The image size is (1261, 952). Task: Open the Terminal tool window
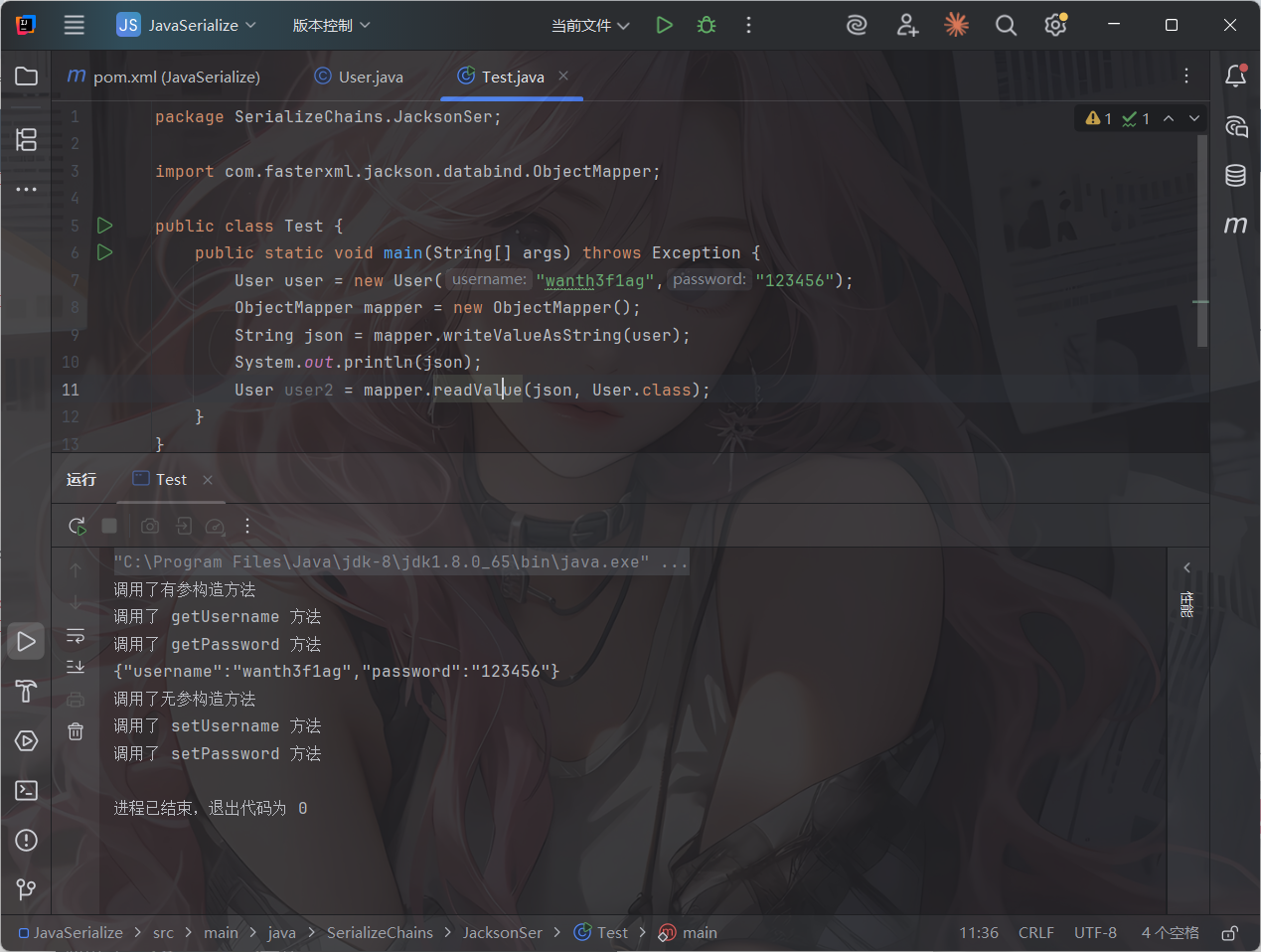click(27, 790)
